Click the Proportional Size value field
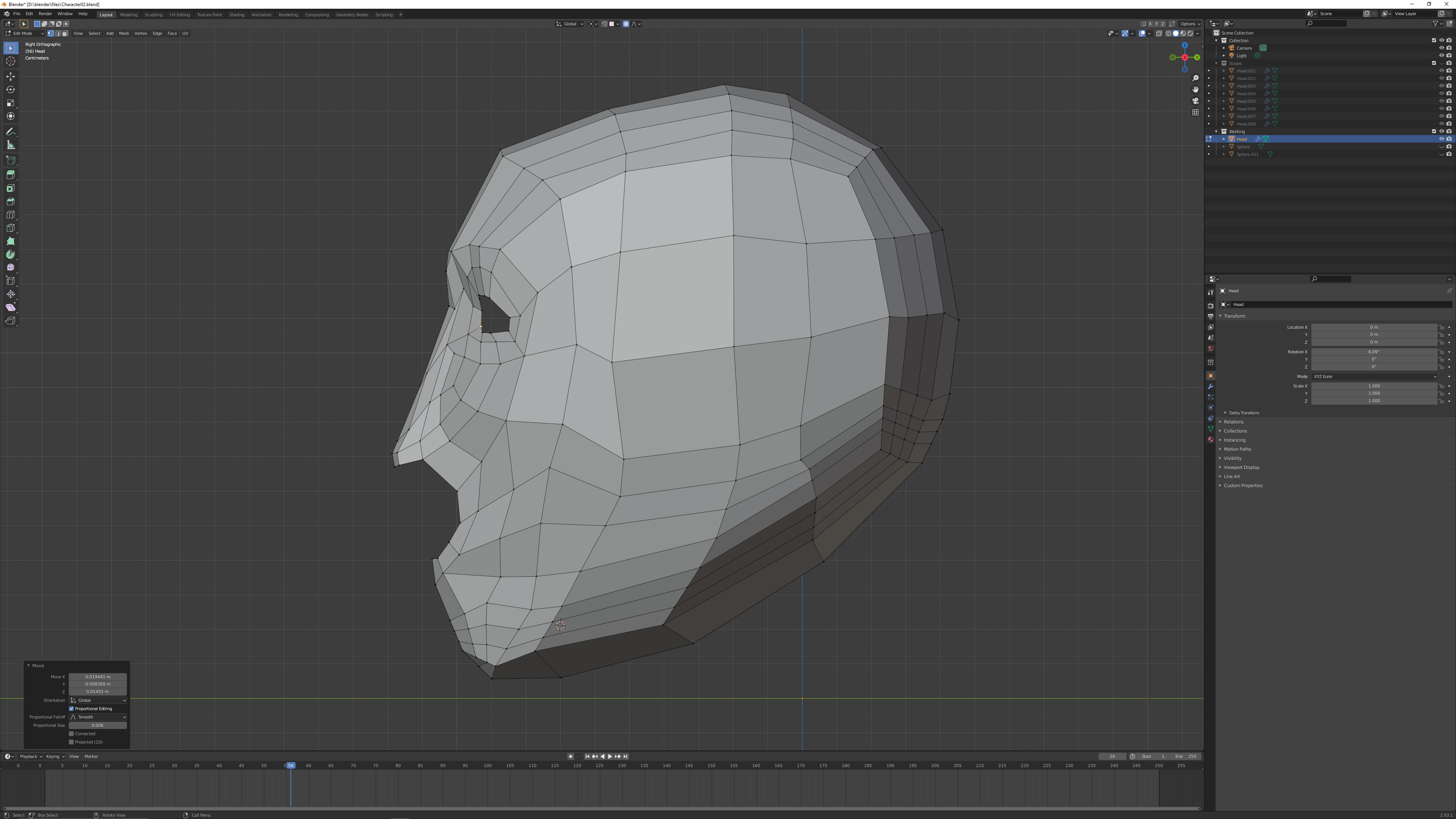 (98, 726)
